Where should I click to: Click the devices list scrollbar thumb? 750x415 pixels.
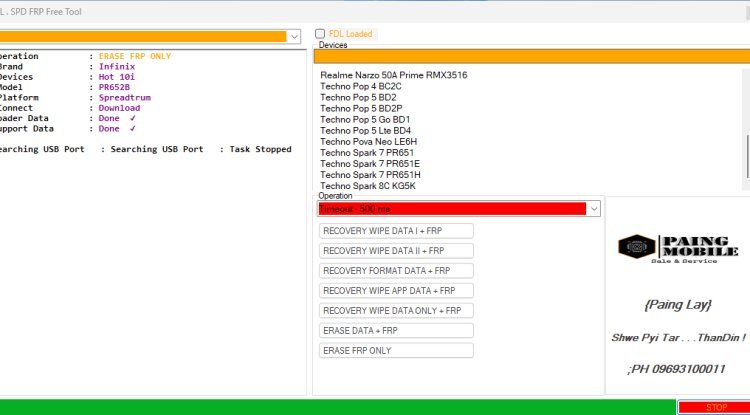click(747, 156)
